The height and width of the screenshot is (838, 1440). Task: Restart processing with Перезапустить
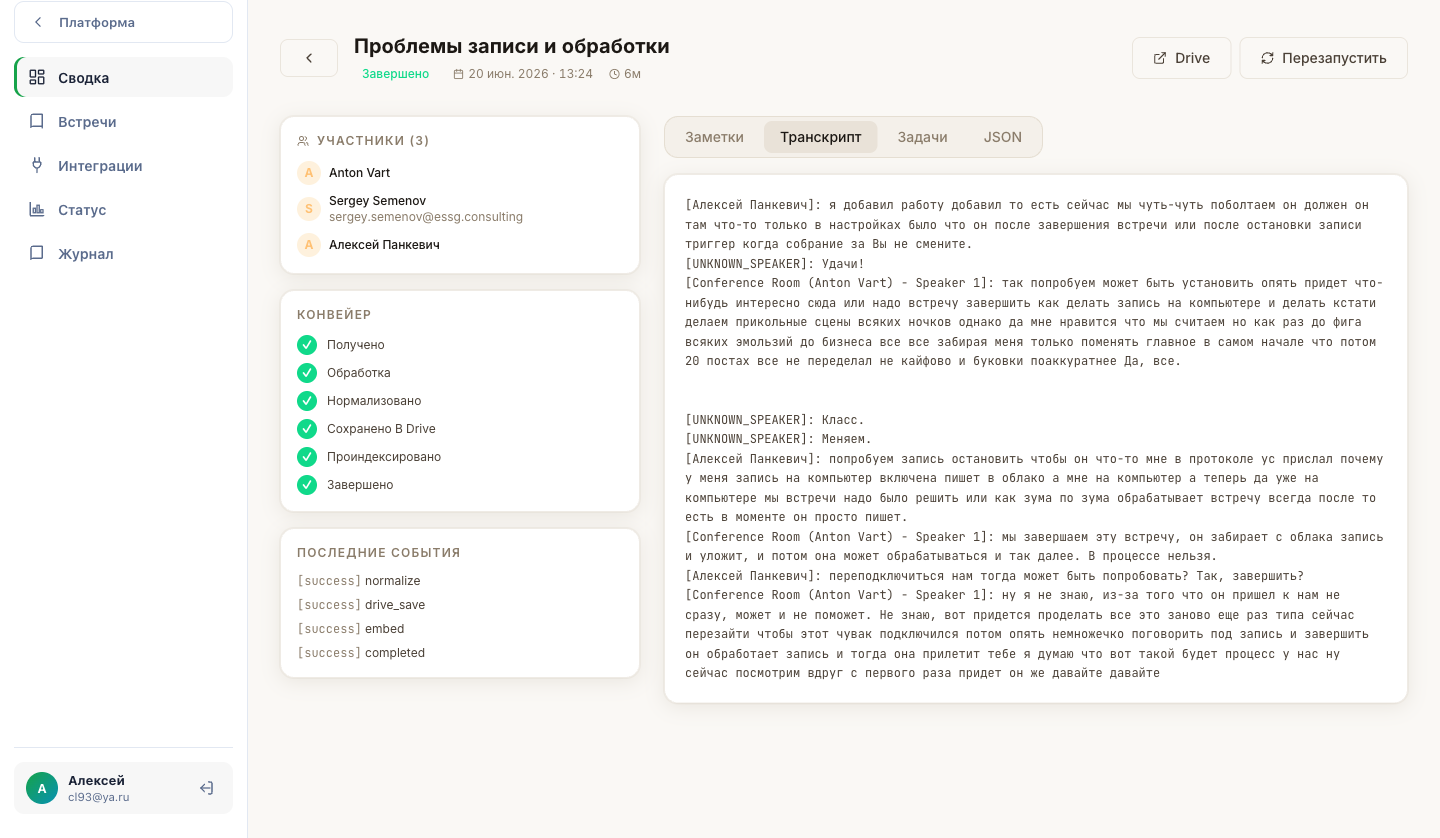pyautogui.click(x=1323, y=58)
